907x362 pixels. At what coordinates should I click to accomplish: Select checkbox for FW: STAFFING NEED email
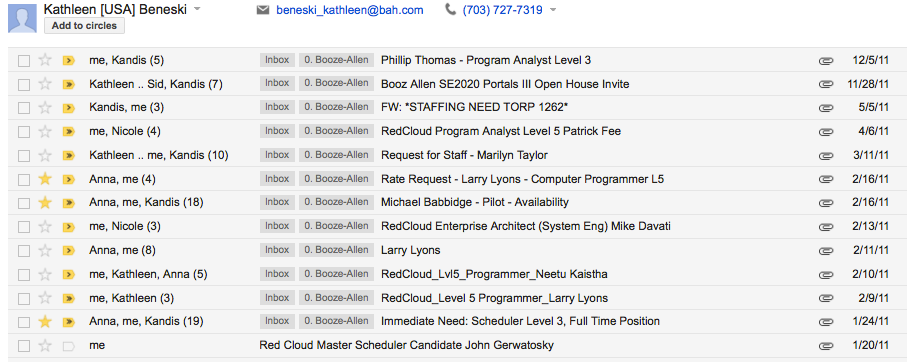pyautogui.click(x=24, y=108)
